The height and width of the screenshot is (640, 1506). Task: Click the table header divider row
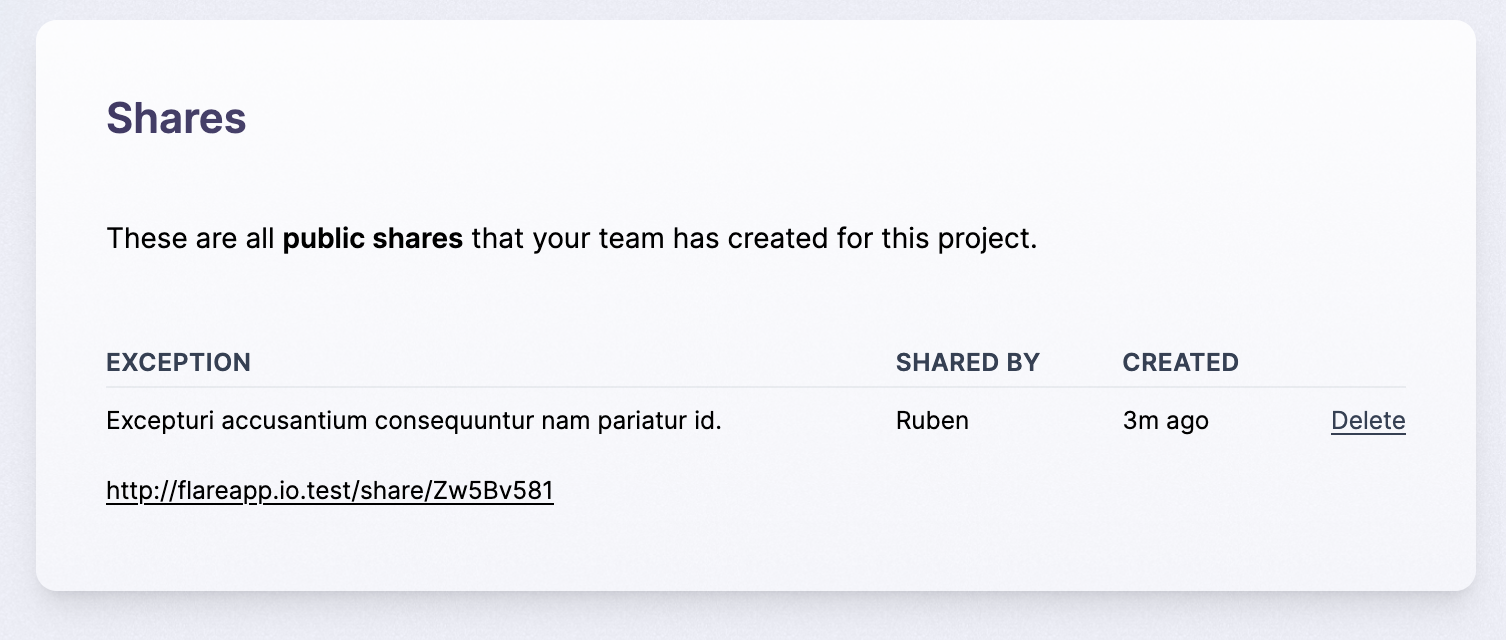[x=755, y=384]
